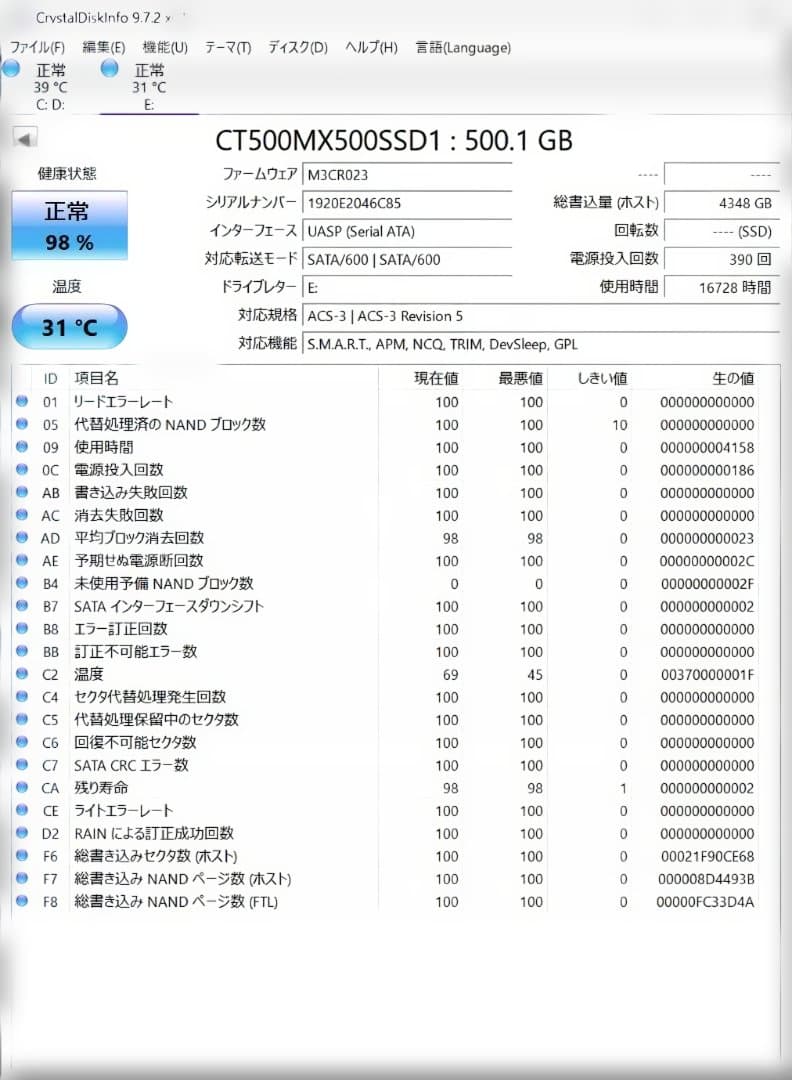Click the status icon for row CA 残り寿命
Viewport: 792px width, 1080px height.
coord(22,787)
